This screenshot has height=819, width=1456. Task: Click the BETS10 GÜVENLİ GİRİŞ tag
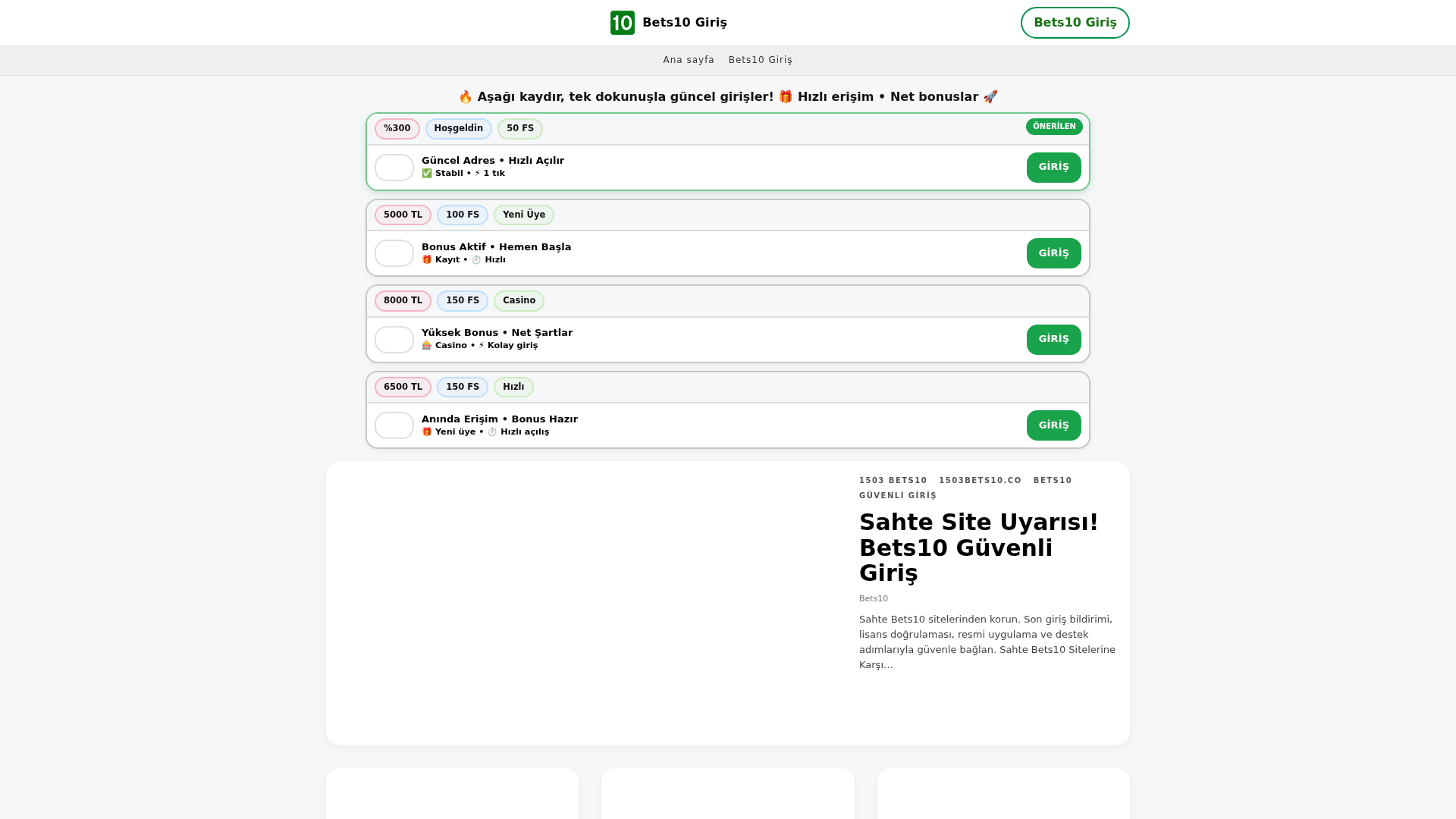[965, 488]
